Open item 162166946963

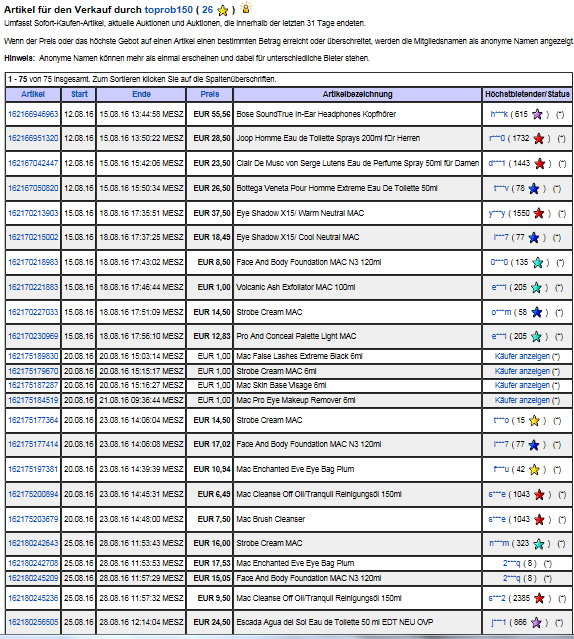coord(33,114)
